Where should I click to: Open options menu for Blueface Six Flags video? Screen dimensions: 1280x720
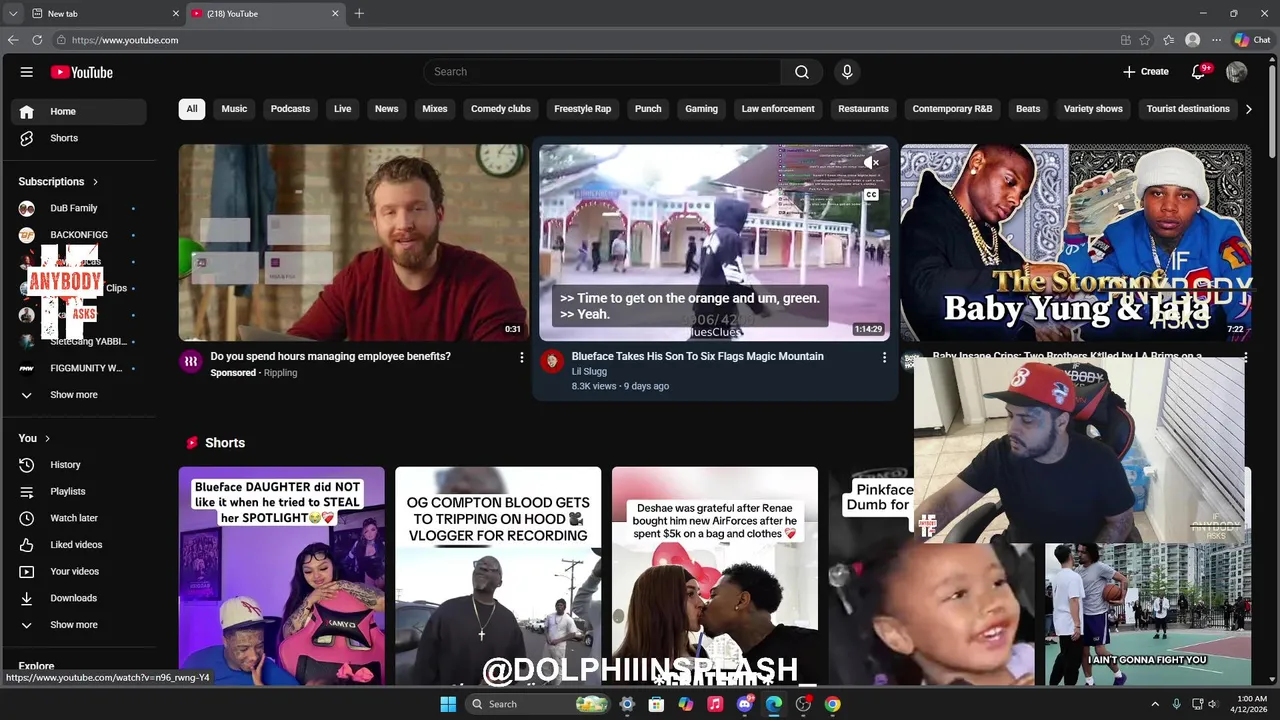pos(884,357)
